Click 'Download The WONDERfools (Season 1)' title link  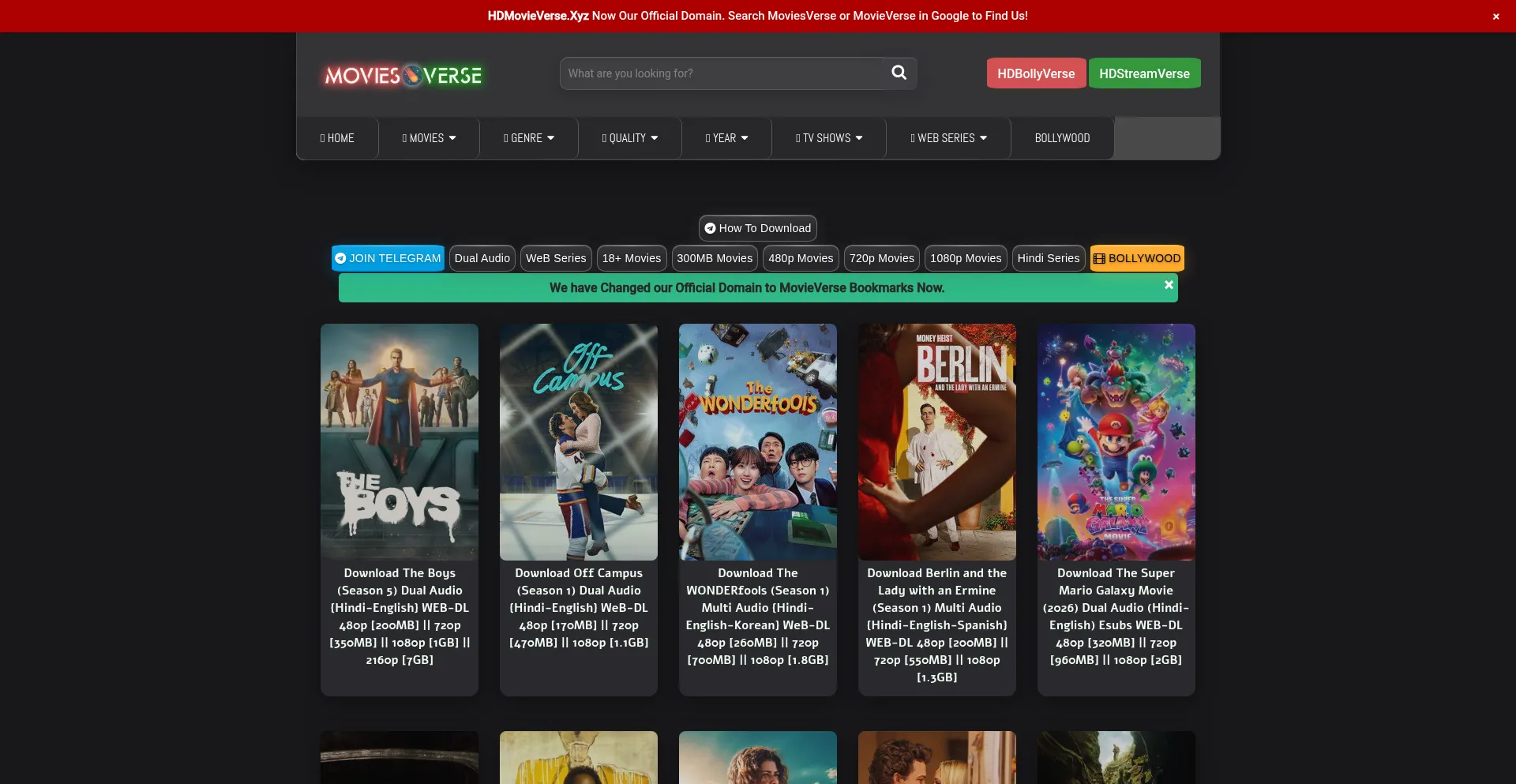(x=758, y=617)
